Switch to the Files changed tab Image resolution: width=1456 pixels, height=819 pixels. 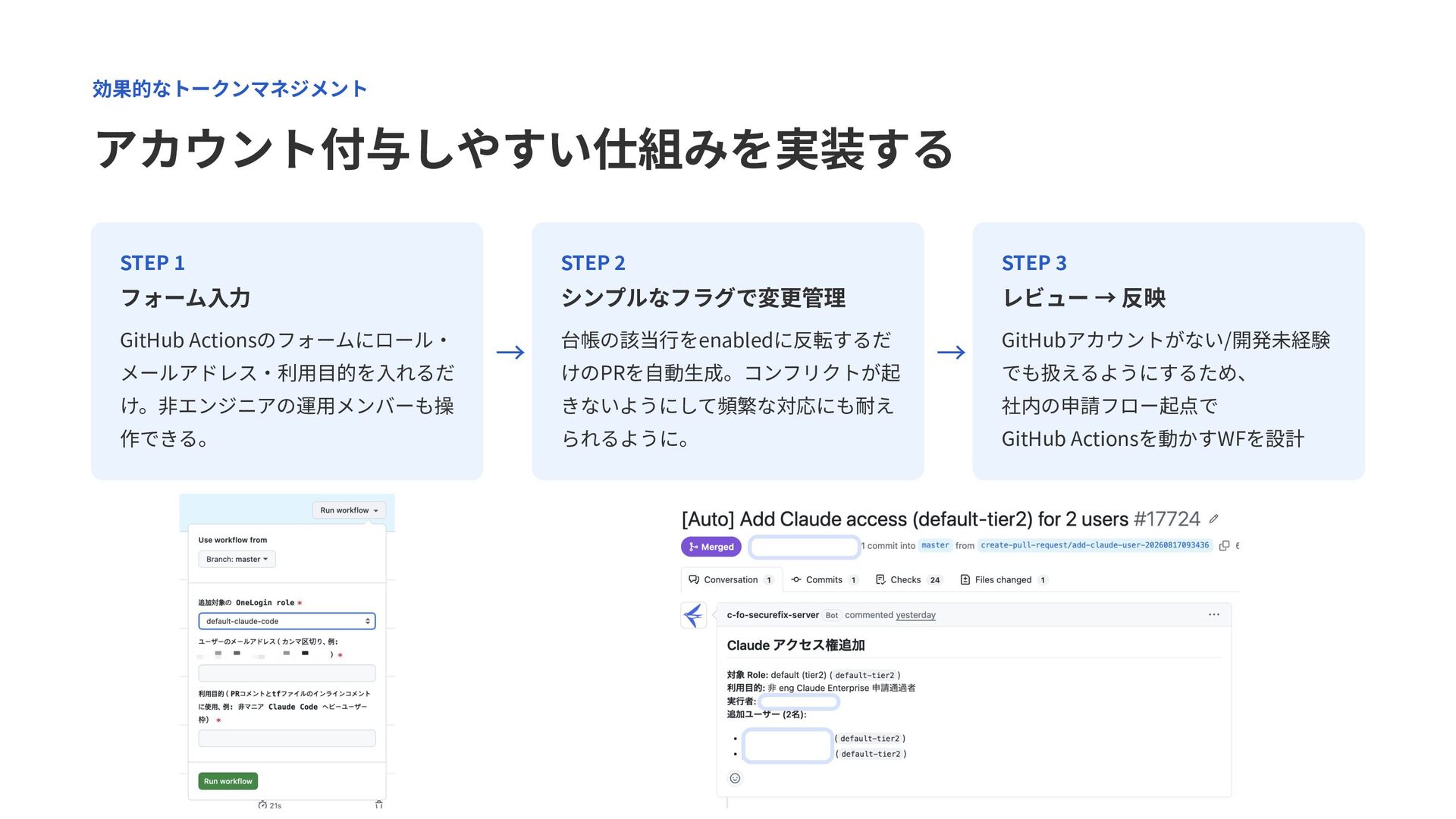click(1004, 580)
